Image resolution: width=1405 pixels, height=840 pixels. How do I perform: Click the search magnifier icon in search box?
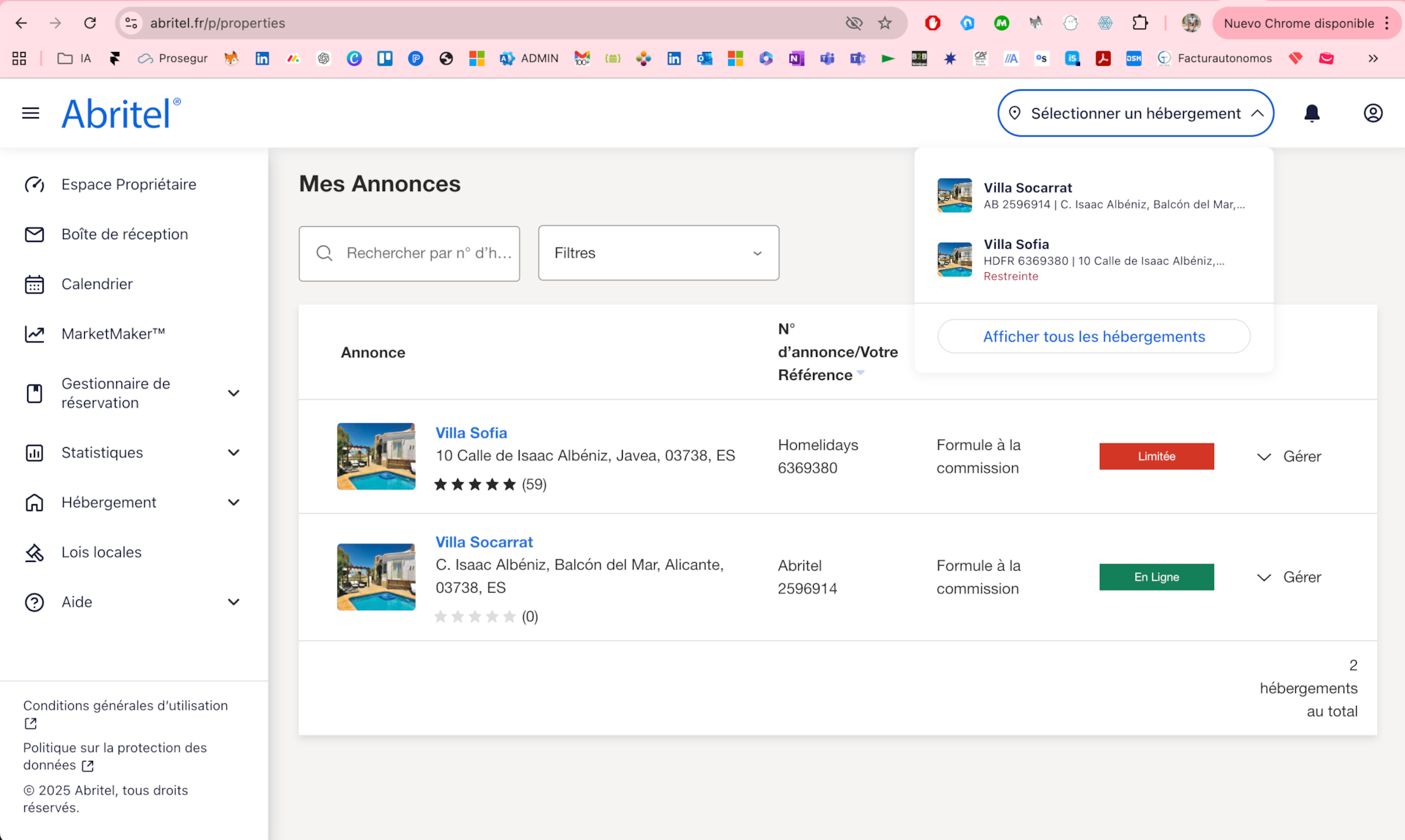point(324,253)
